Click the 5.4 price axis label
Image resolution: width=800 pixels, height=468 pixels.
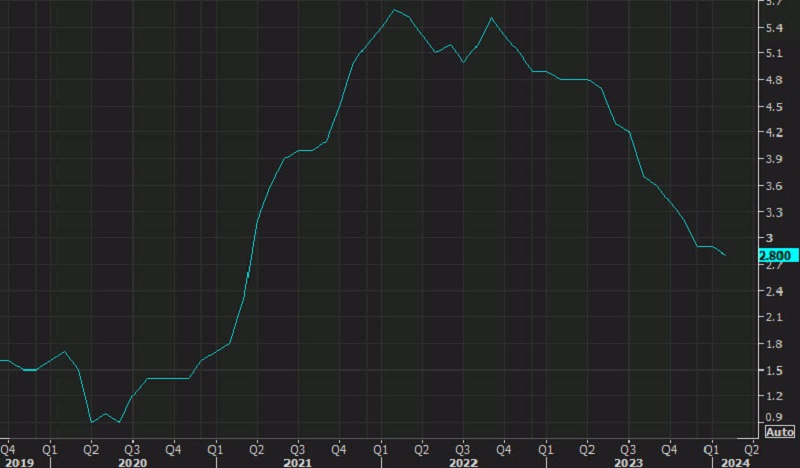click(775, 27)
